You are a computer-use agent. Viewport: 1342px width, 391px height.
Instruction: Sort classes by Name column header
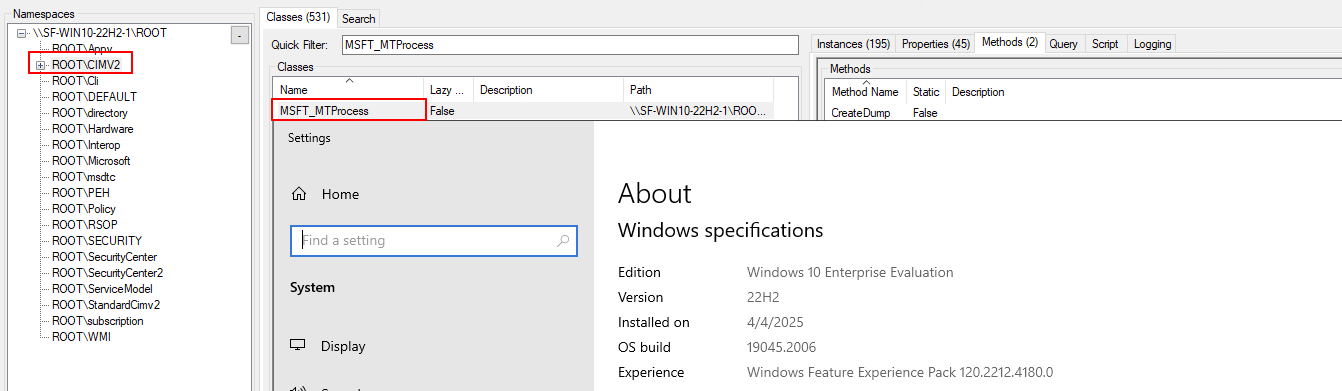[x=349, y=90]
